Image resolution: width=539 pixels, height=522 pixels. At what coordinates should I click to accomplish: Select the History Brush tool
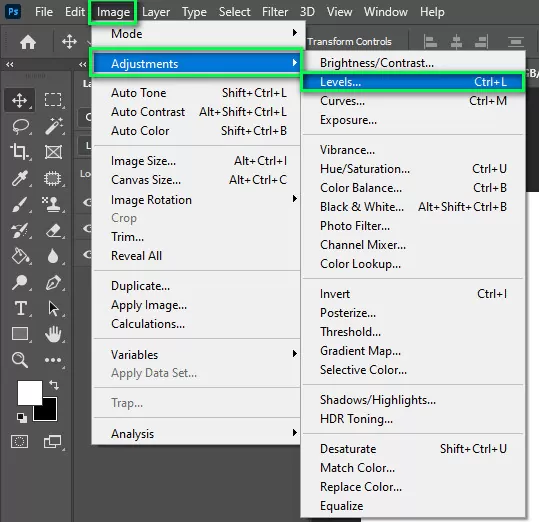pos(20,231)
